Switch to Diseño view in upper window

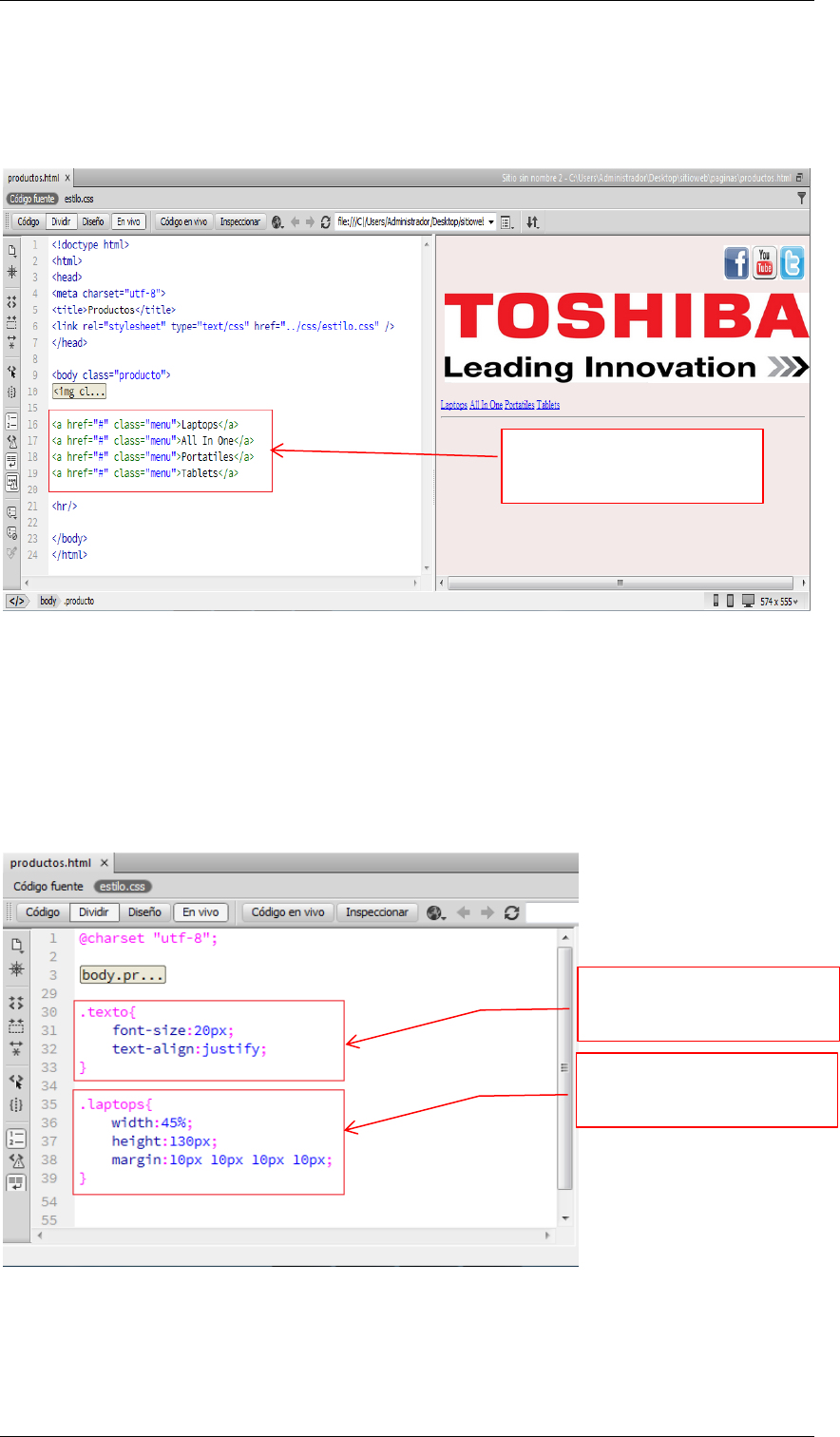pyautogui.click(x=93, y=221)
